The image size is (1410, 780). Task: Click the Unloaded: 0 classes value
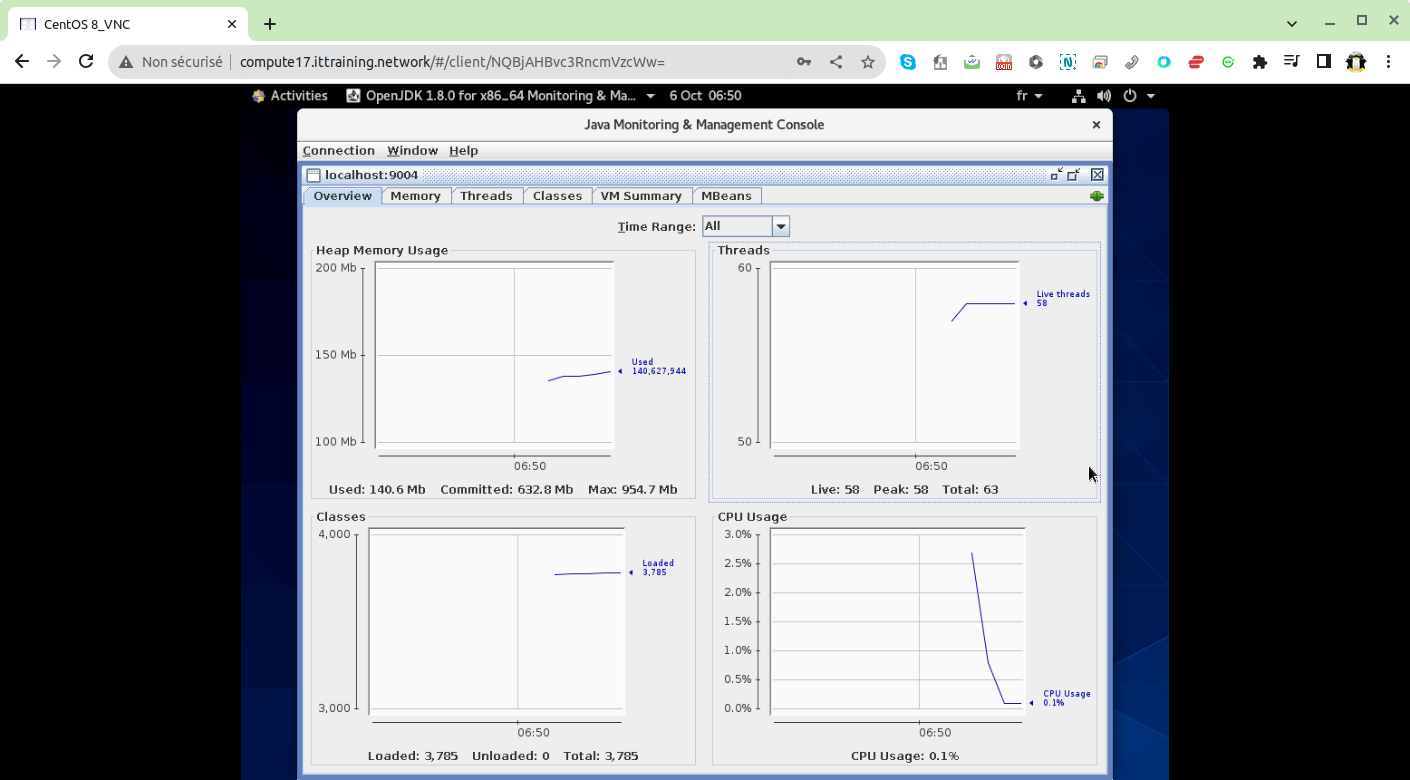point(511,756)
